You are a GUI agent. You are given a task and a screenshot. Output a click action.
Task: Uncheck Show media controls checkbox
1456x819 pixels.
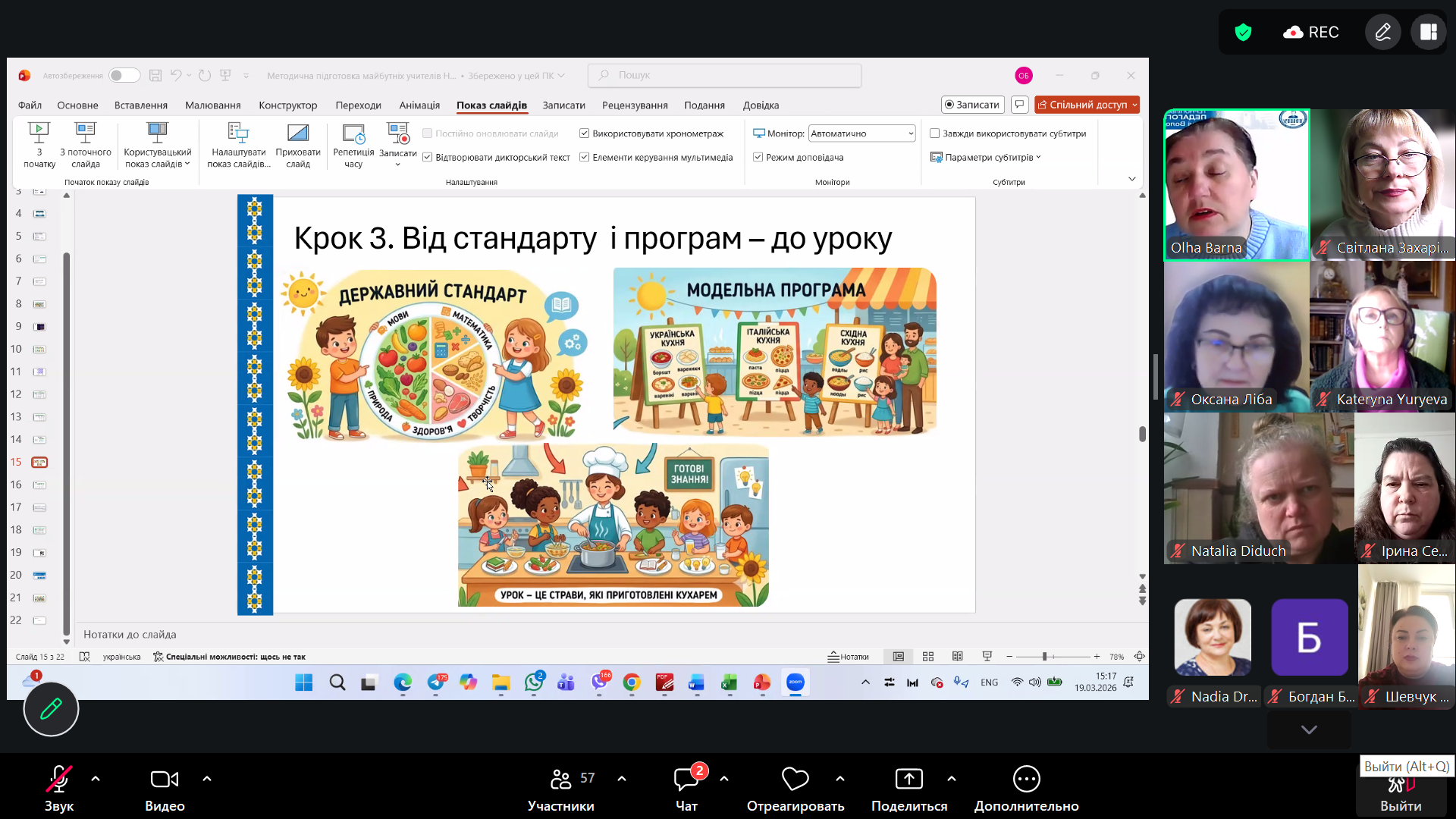pyautogui.click(x=585, y=157)
